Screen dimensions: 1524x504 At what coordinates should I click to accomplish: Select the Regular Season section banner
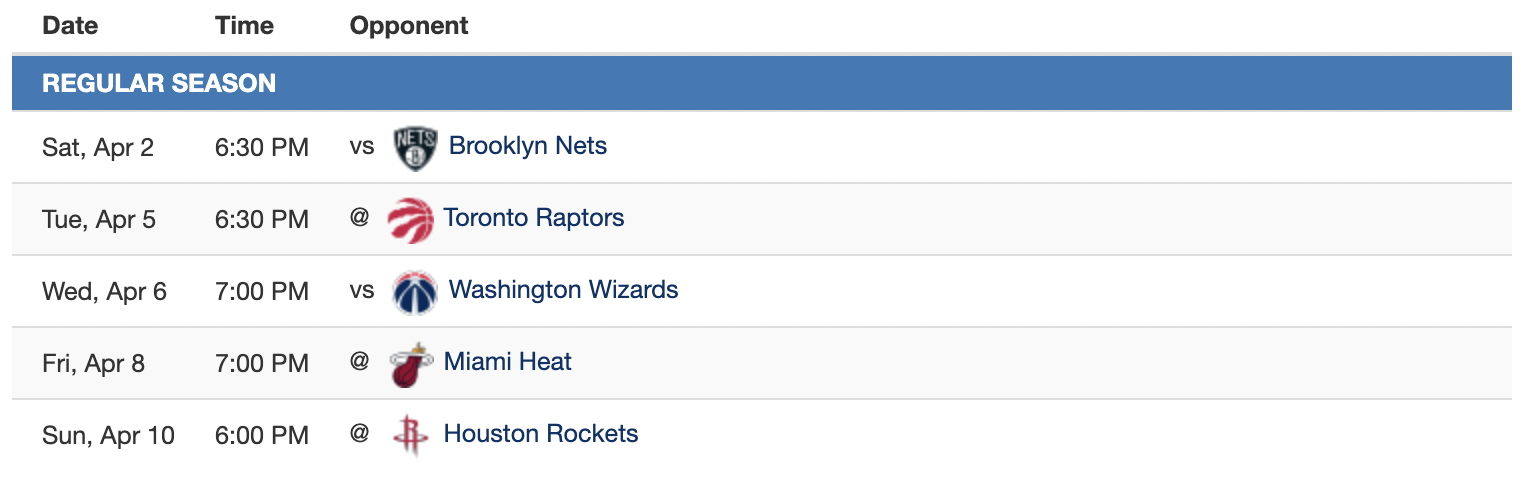click(762, 83)
